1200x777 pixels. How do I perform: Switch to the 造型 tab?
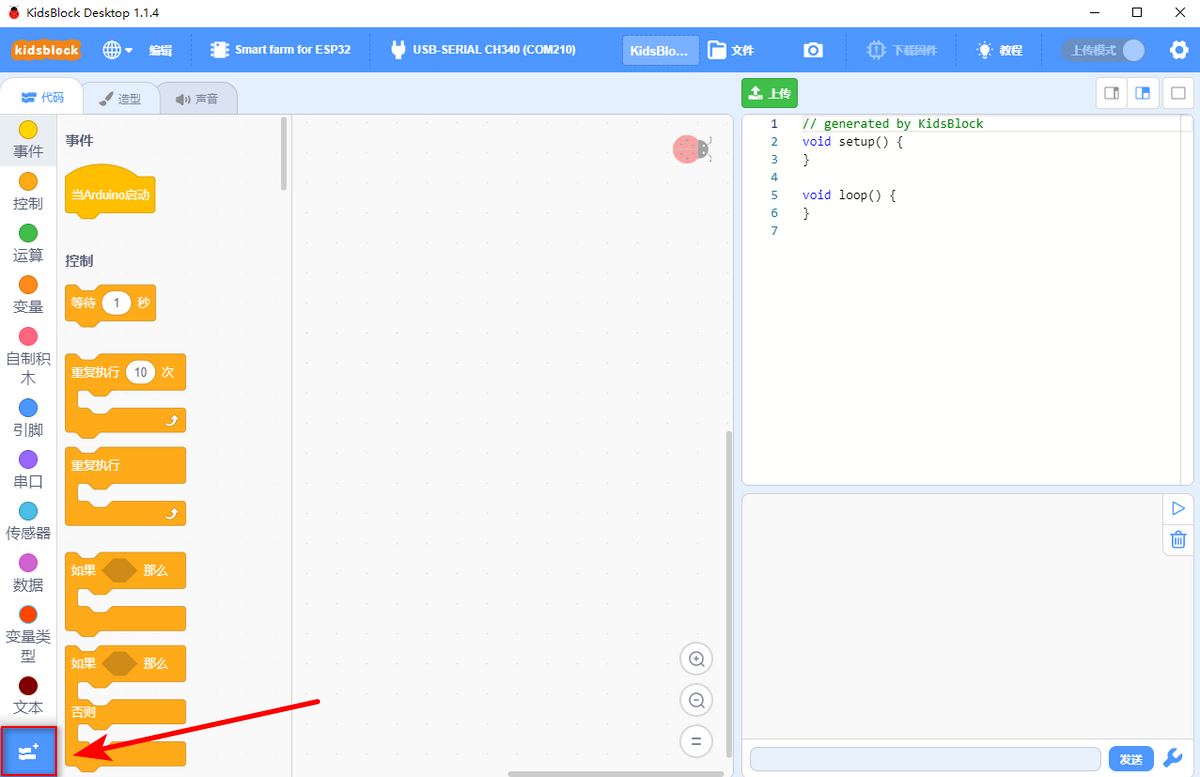click(119, 99)
